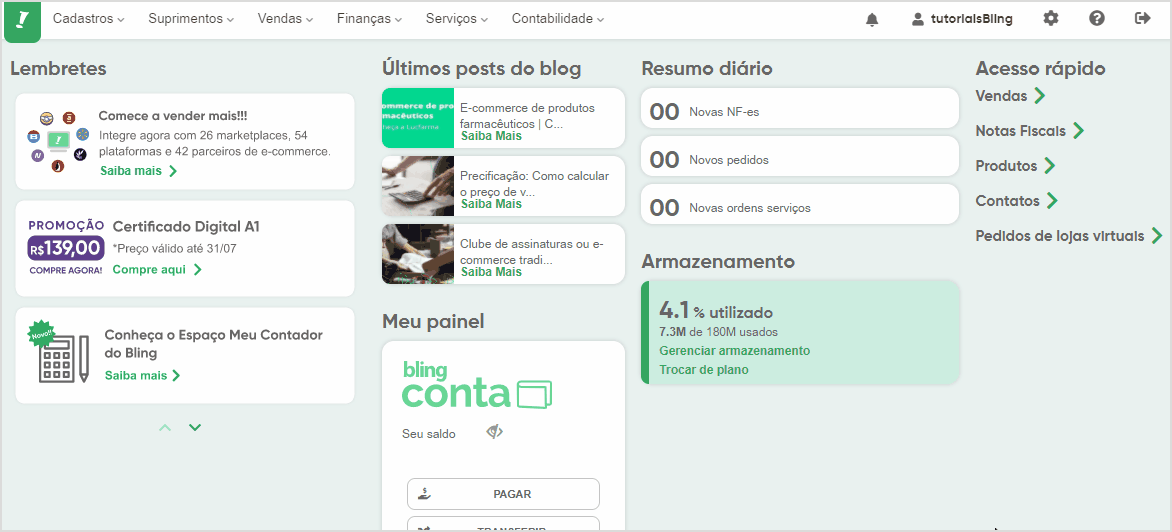Click the logout exit icon

point(1142,19)
